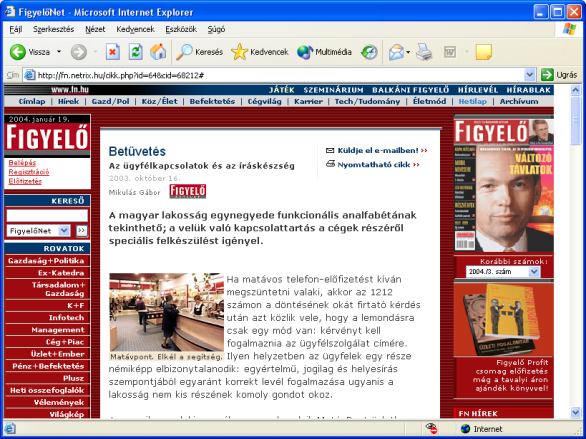
Task: Click the Előfizetés link
Action: coord(25,181)
